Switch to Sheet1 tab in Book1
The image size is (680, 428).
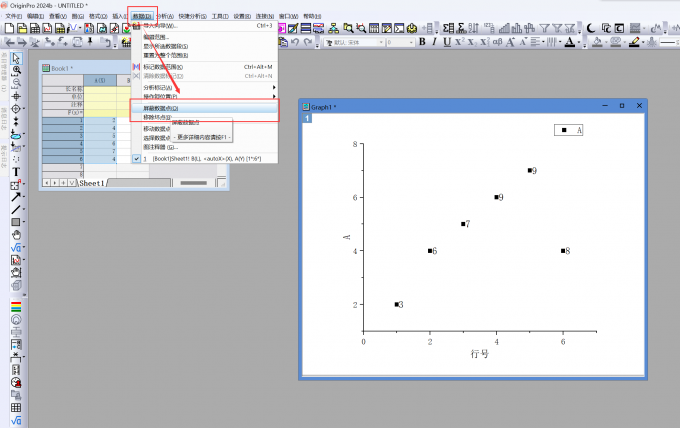(x=91, y=183)
